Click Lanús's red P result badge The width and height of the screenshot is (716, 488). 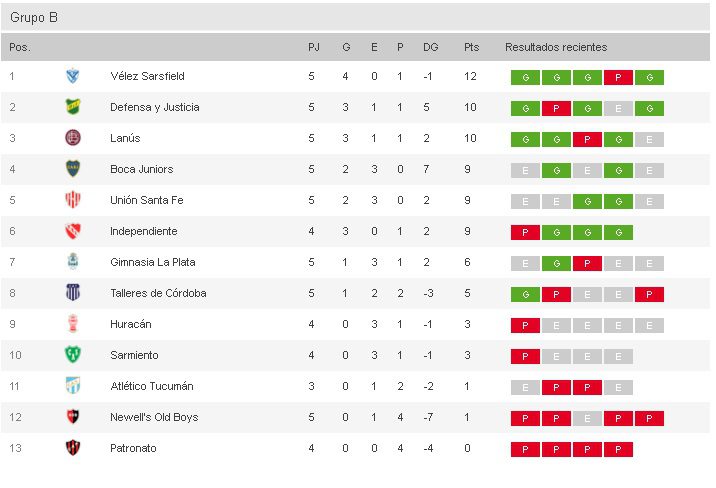coord(587,139)
